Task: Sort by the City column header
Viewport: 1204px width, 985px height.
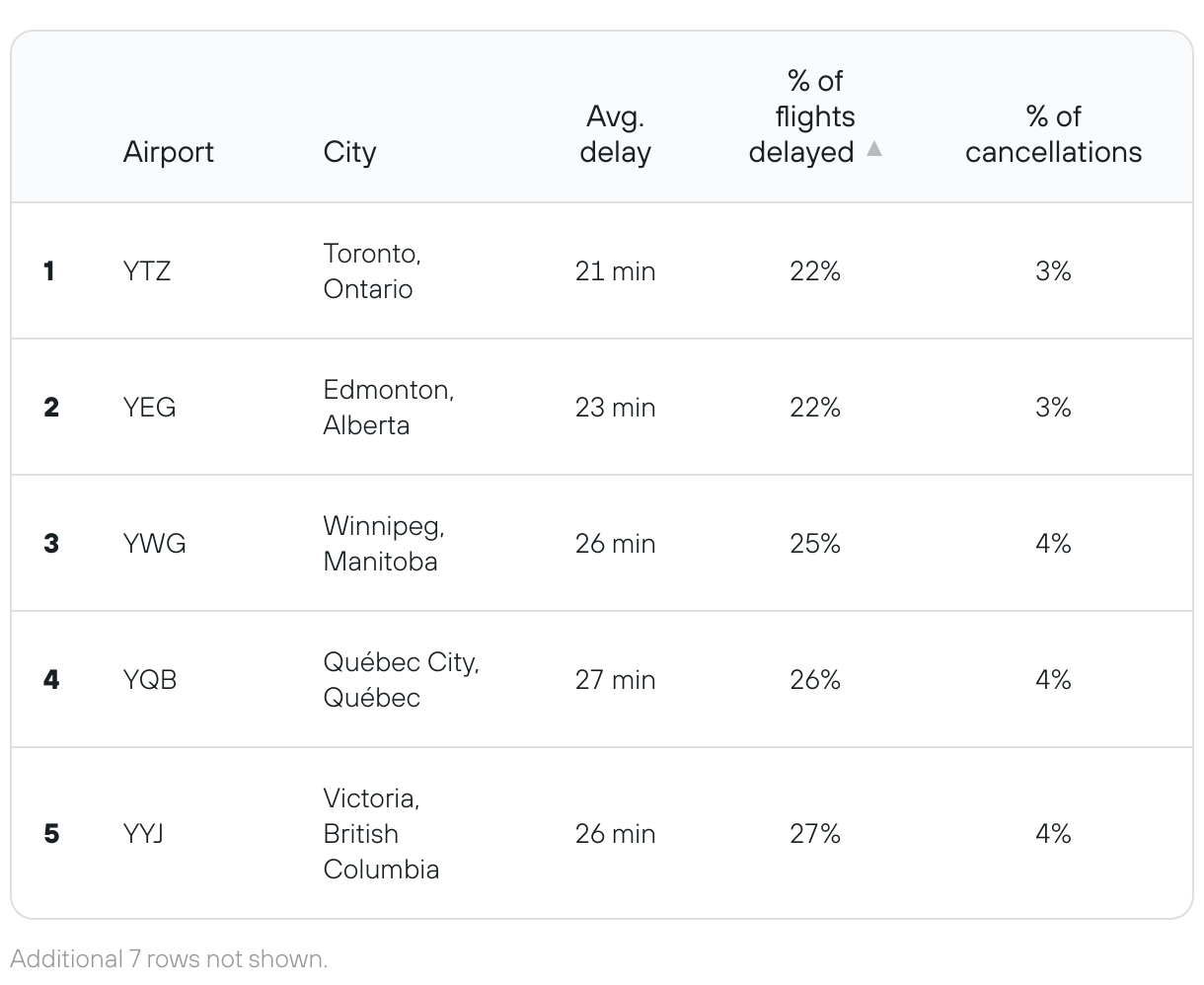Action: coord(349,153)
